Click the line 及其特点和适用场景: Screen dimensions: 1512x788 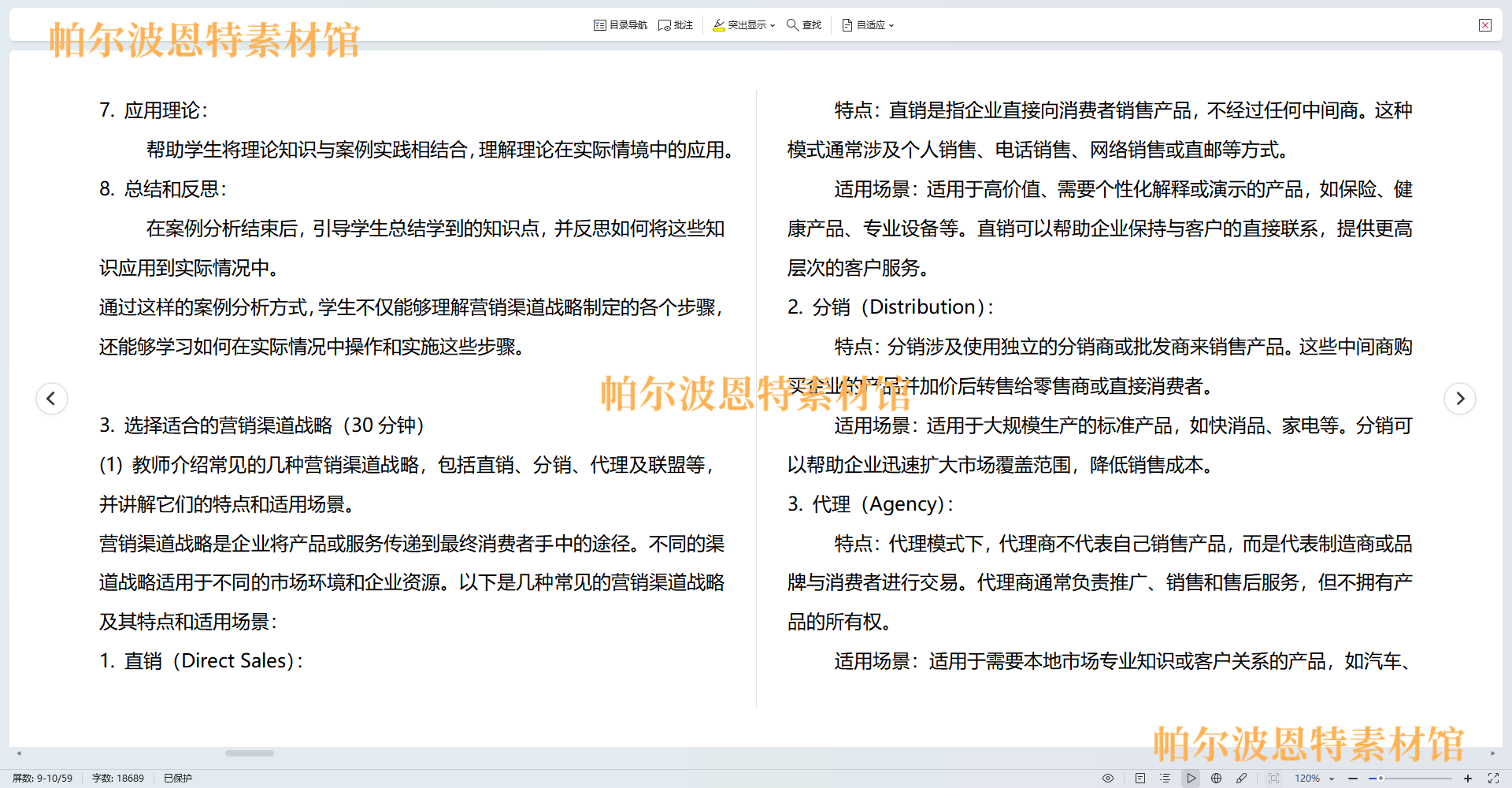[188, 622]
